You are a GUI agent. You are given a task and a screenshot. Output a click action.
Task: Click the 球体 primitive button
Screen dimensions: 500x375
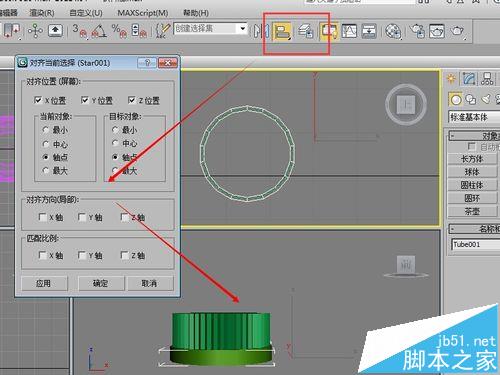point(472,172)
